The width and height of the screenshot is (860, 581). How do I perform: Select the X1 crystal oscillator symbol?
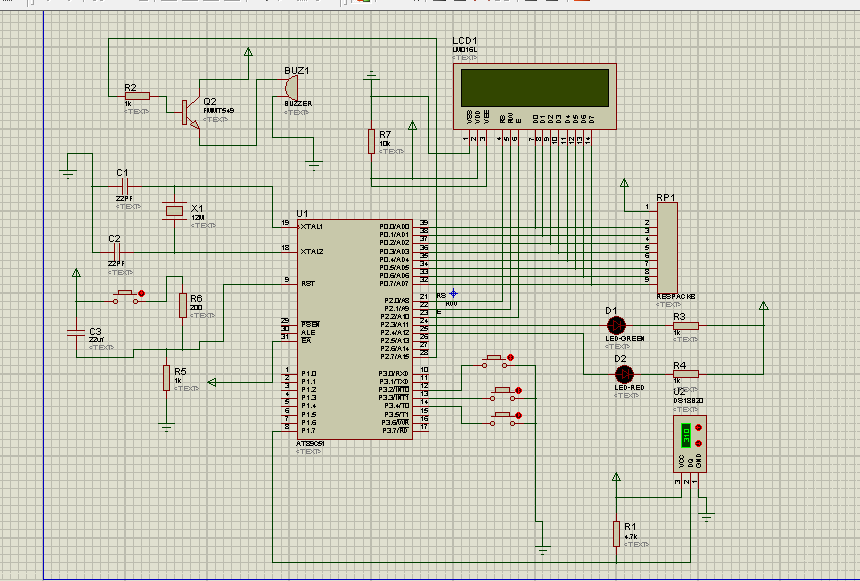[174, 211]
